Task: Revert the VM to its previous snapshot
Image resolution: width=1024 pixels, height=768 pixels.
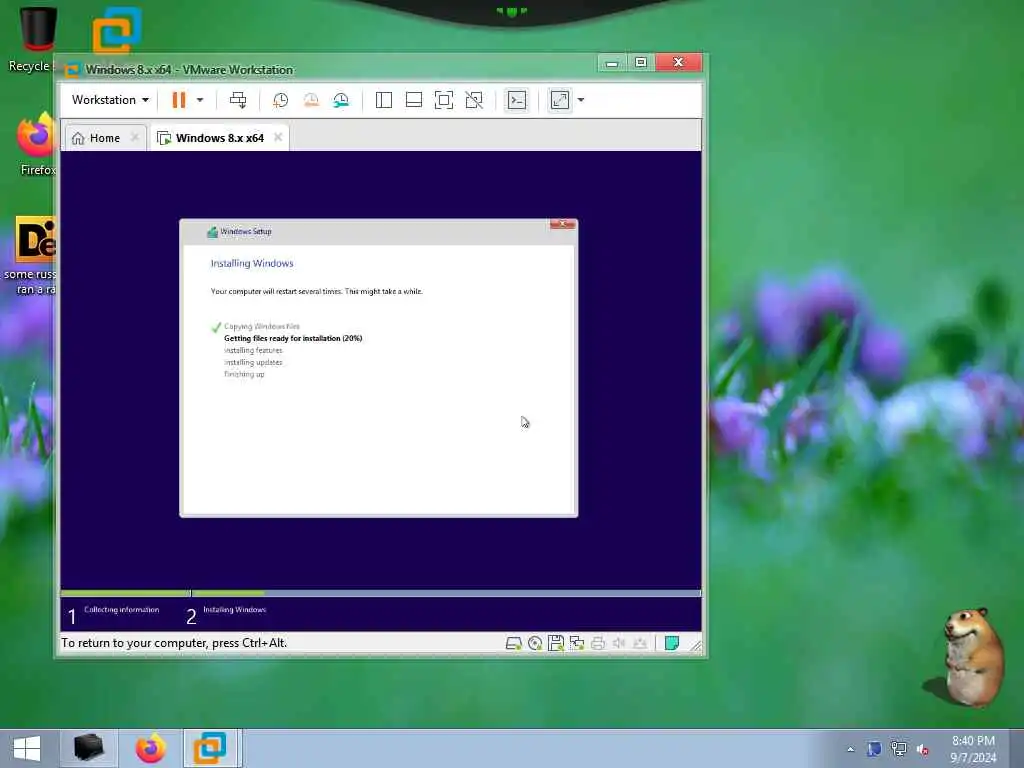Action: (311, 100)
